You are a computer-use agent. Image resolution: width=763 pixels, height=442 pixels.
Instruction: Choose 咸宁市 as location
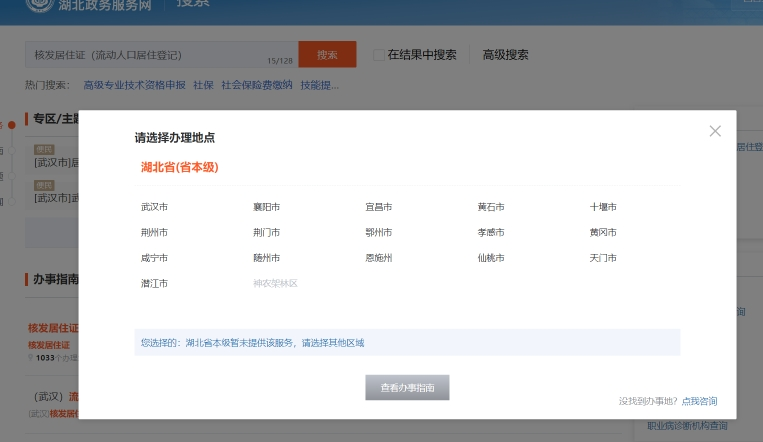[154, 258]
